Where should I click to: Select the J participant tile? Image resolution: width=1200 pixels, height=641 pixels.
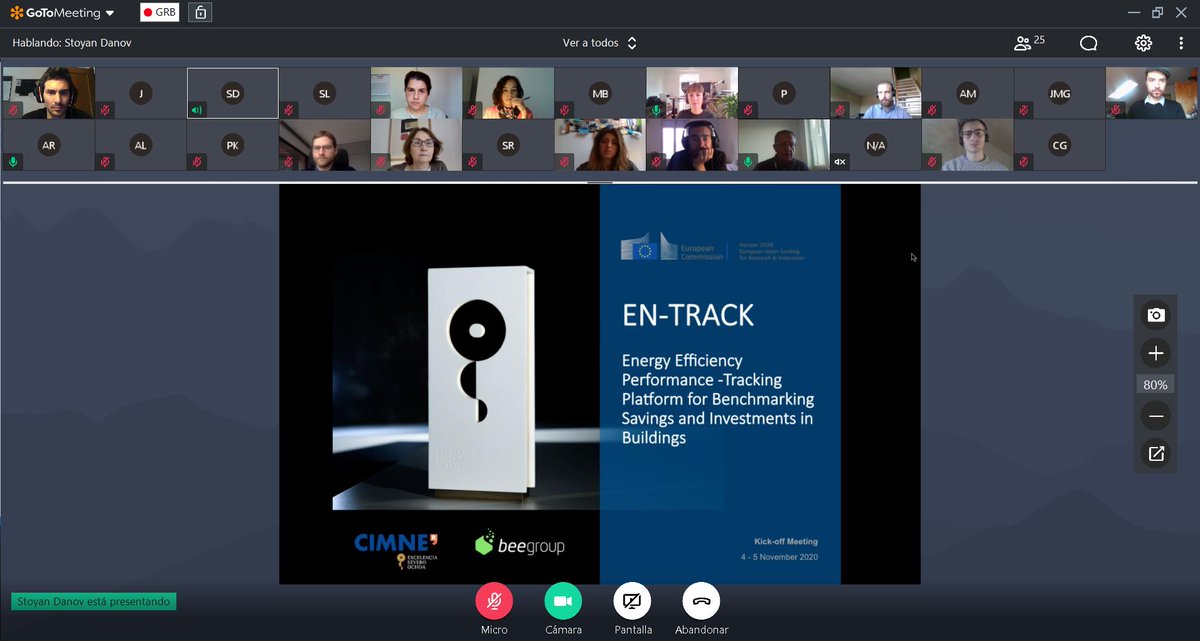click(x=141, y=93)
